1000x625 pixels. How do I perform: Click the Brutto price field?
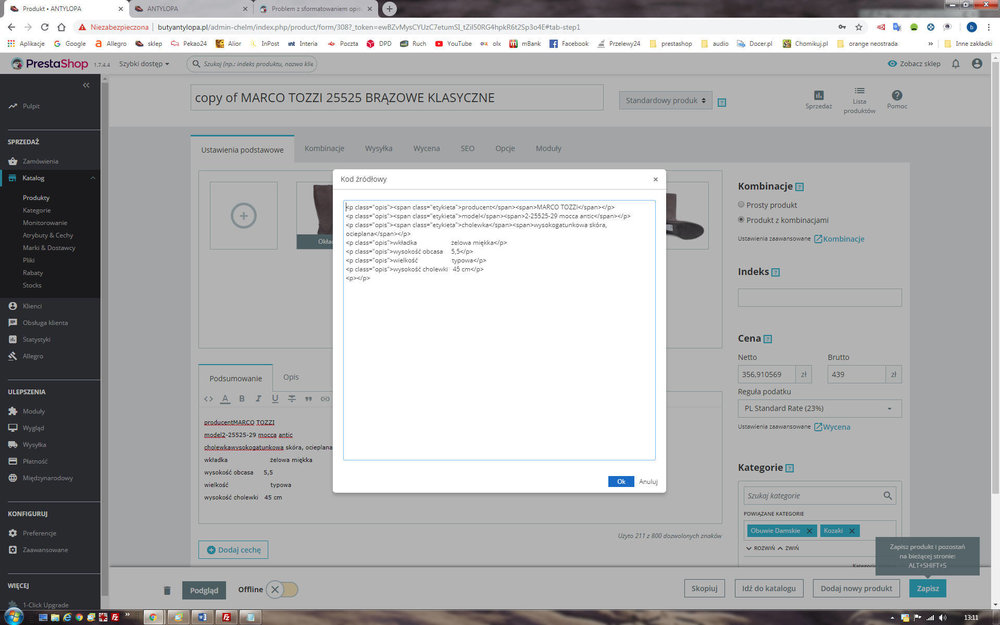click(856, 374)
